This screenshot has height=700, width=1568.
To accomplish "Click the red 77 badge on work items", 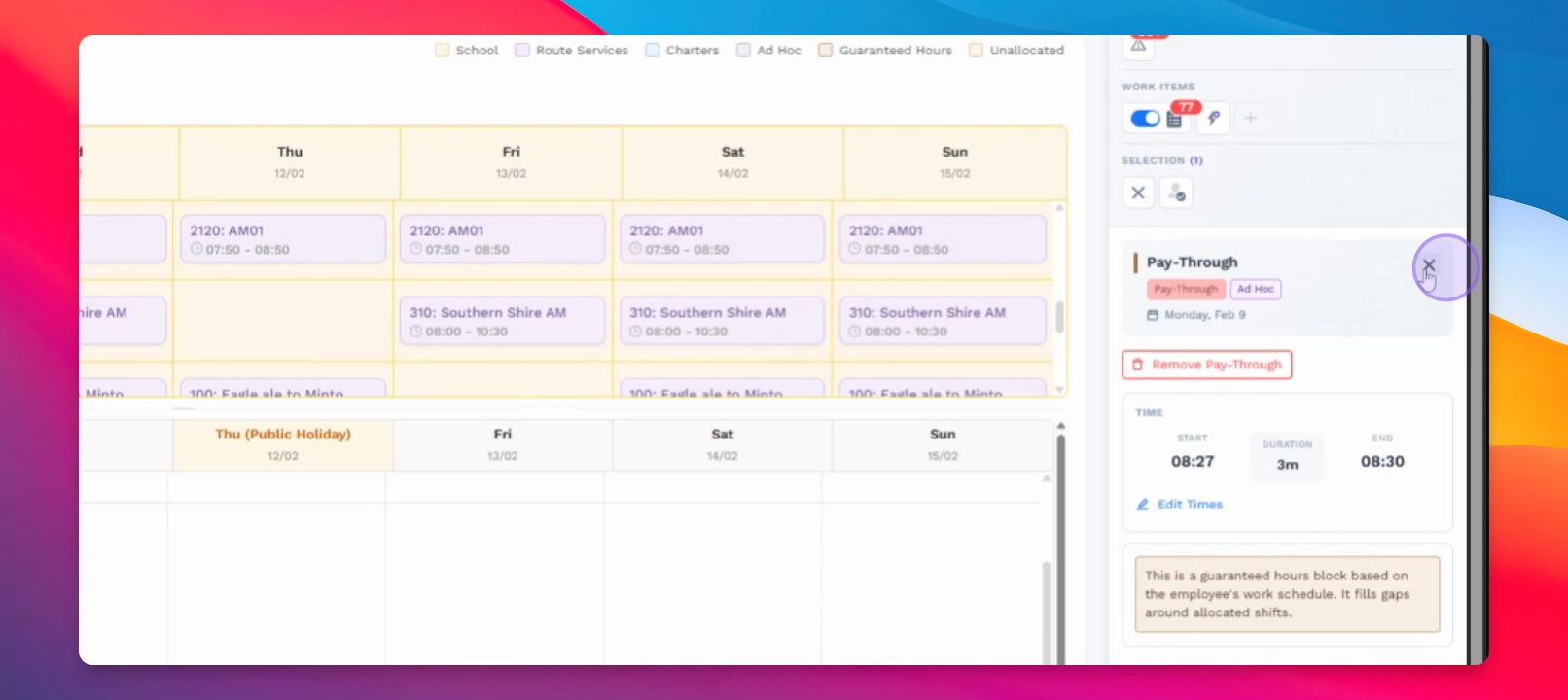I will point(1186,107).
